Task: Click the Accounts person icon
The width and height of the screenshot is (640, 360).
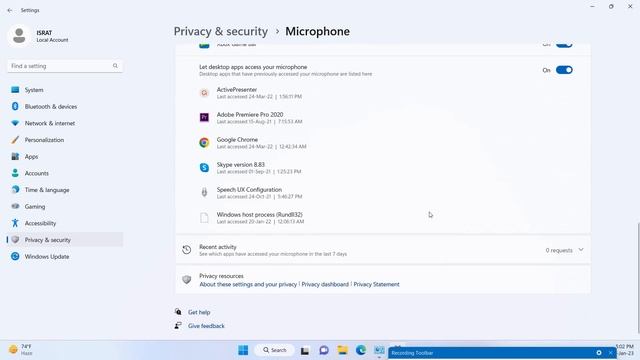Action: point(15,173)
